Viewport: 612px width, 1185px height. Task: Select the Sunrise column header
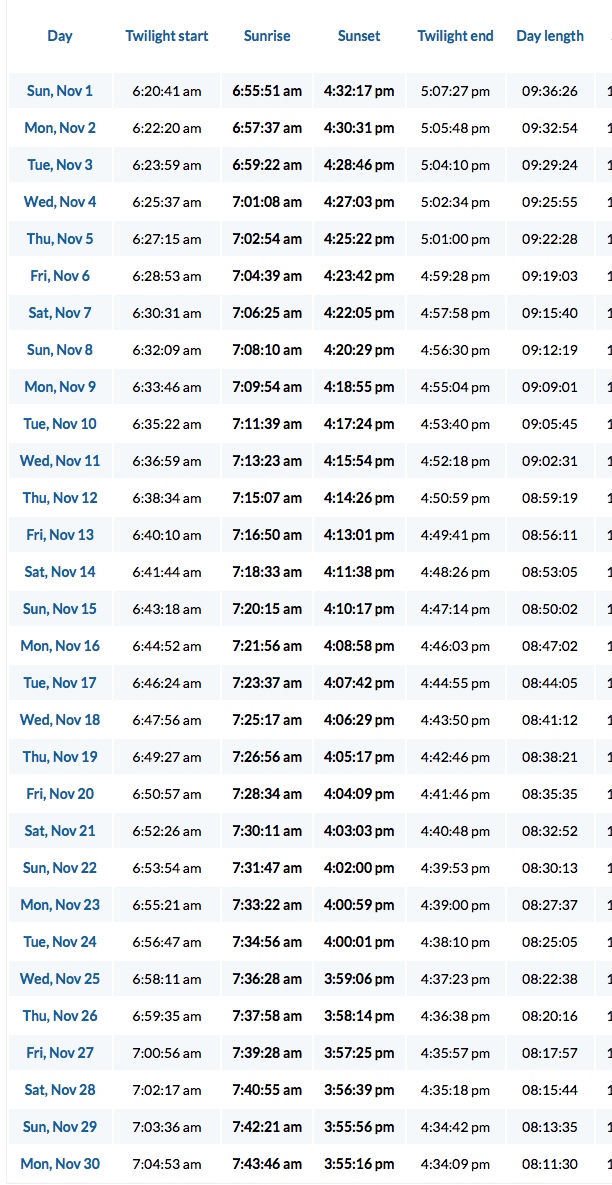click(x=267, y=36)
